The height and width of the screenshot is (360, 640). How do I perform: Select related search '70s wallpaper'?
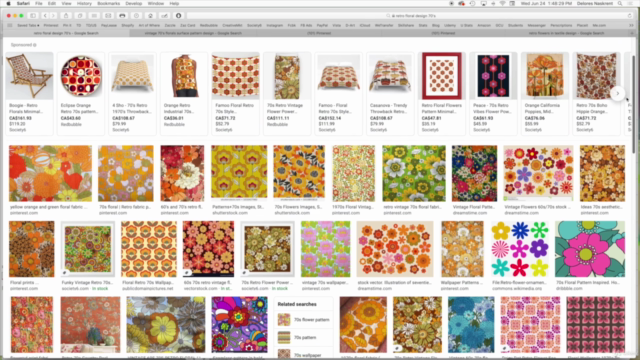[x=304, y=354]
